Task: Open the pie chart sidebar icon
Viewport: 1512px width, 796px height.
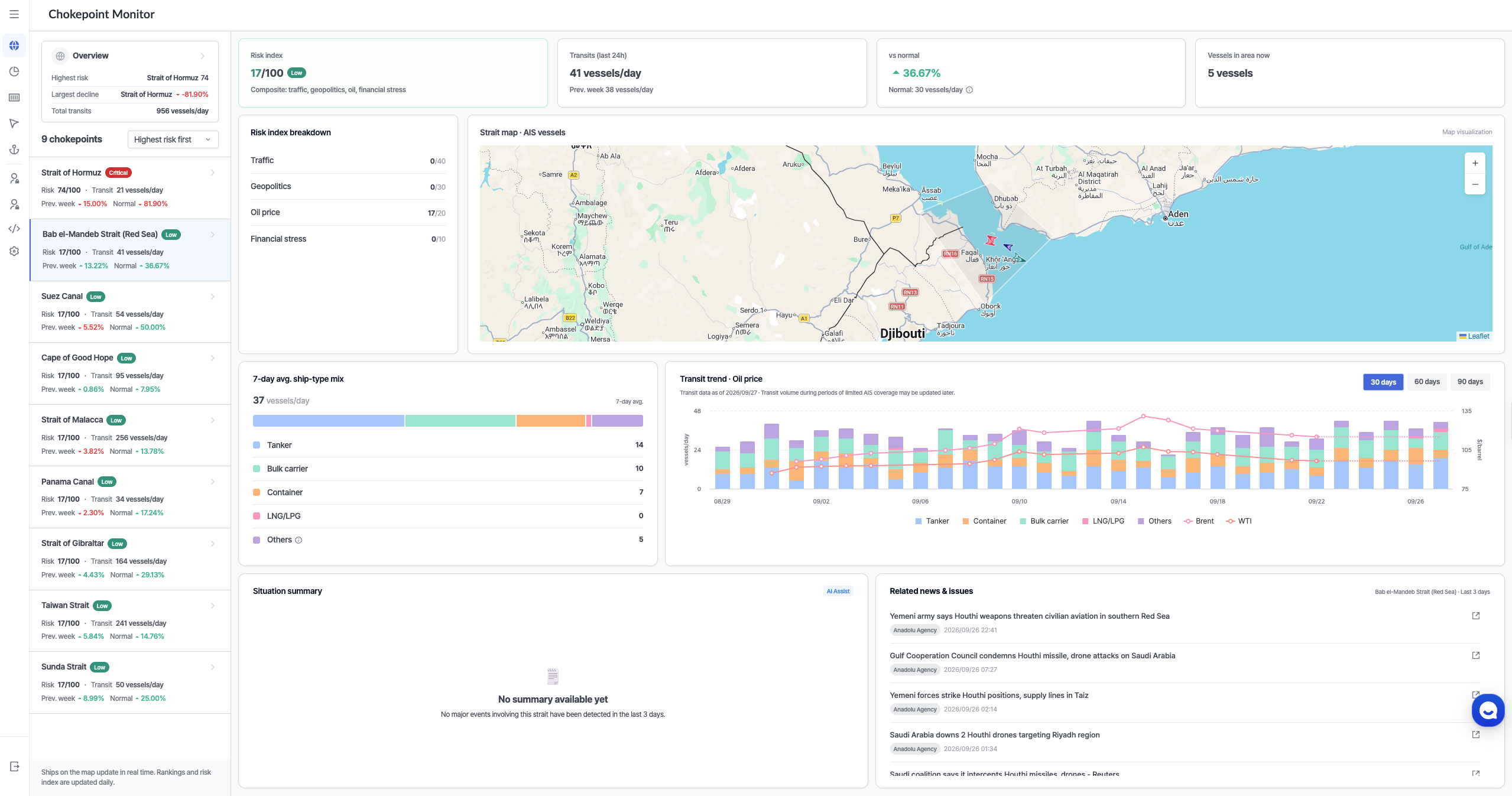Action: tap(14, 72)
